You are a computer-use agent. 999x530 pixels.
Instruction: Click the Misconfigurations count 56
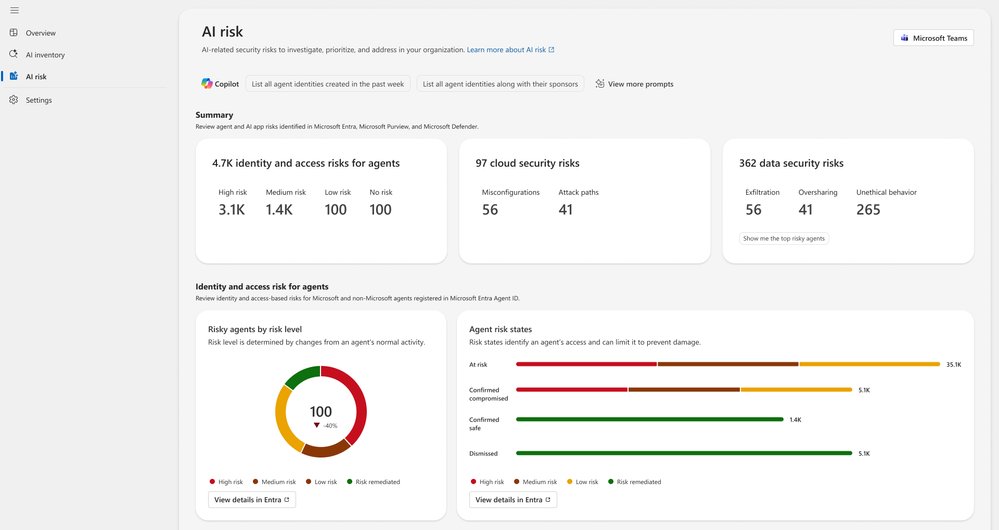pos(490,210)
